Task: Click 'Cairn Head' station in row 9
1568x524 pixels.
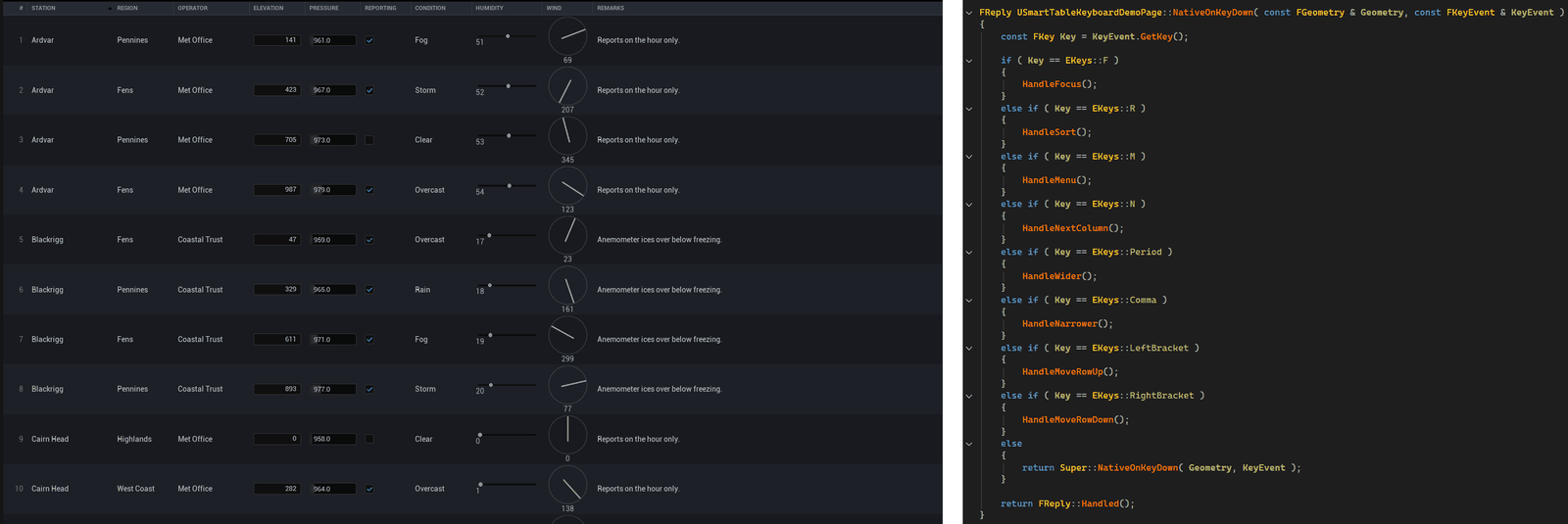Action: (50, 439)
